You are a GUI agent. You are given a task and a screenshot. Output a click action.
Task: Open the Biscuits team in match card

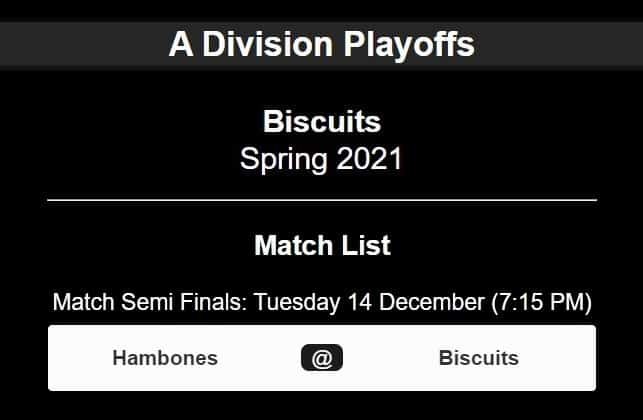point(479,358)
